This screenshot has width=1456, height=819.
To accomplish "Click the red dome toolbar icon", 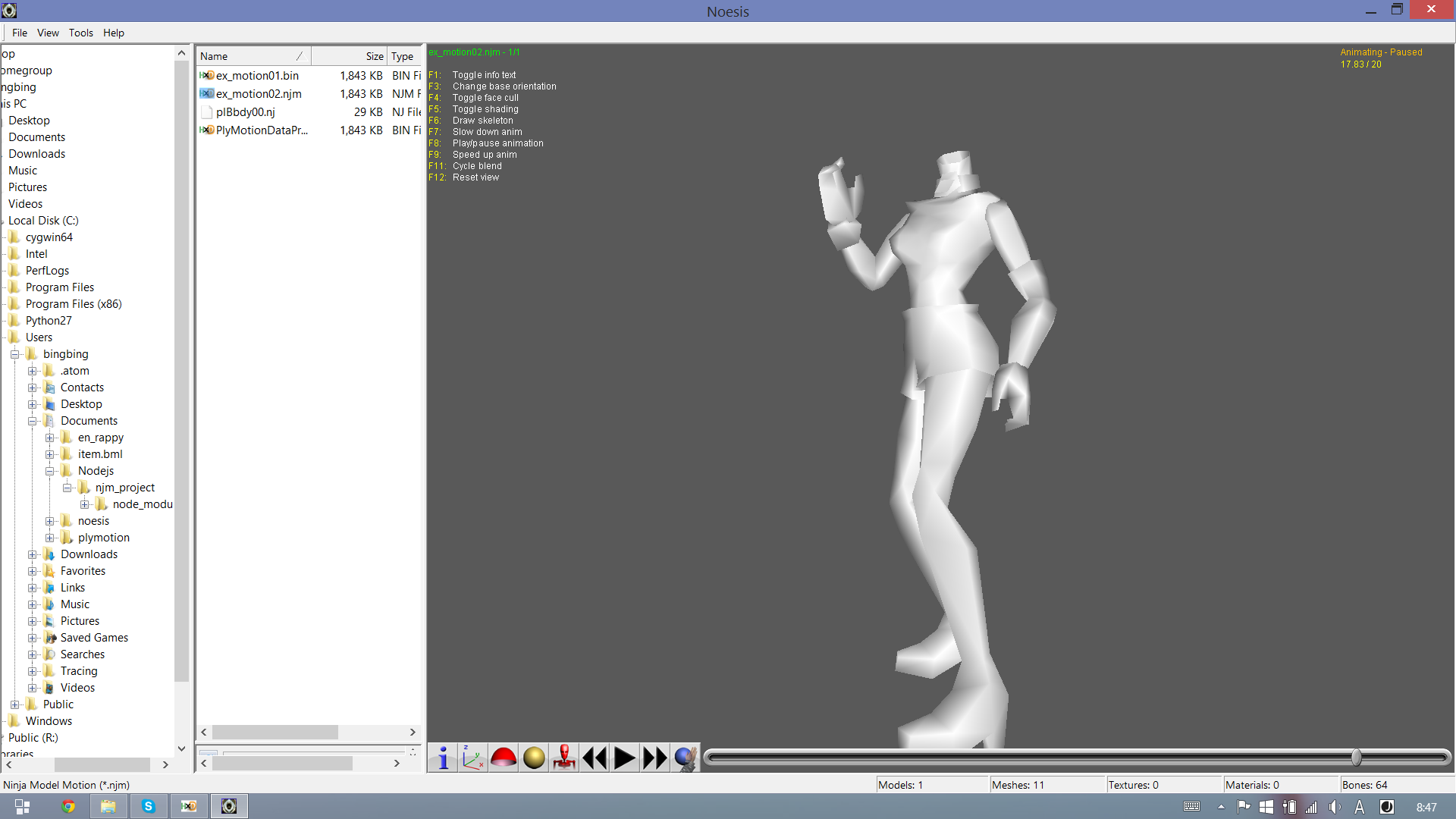I will point(504,758).
